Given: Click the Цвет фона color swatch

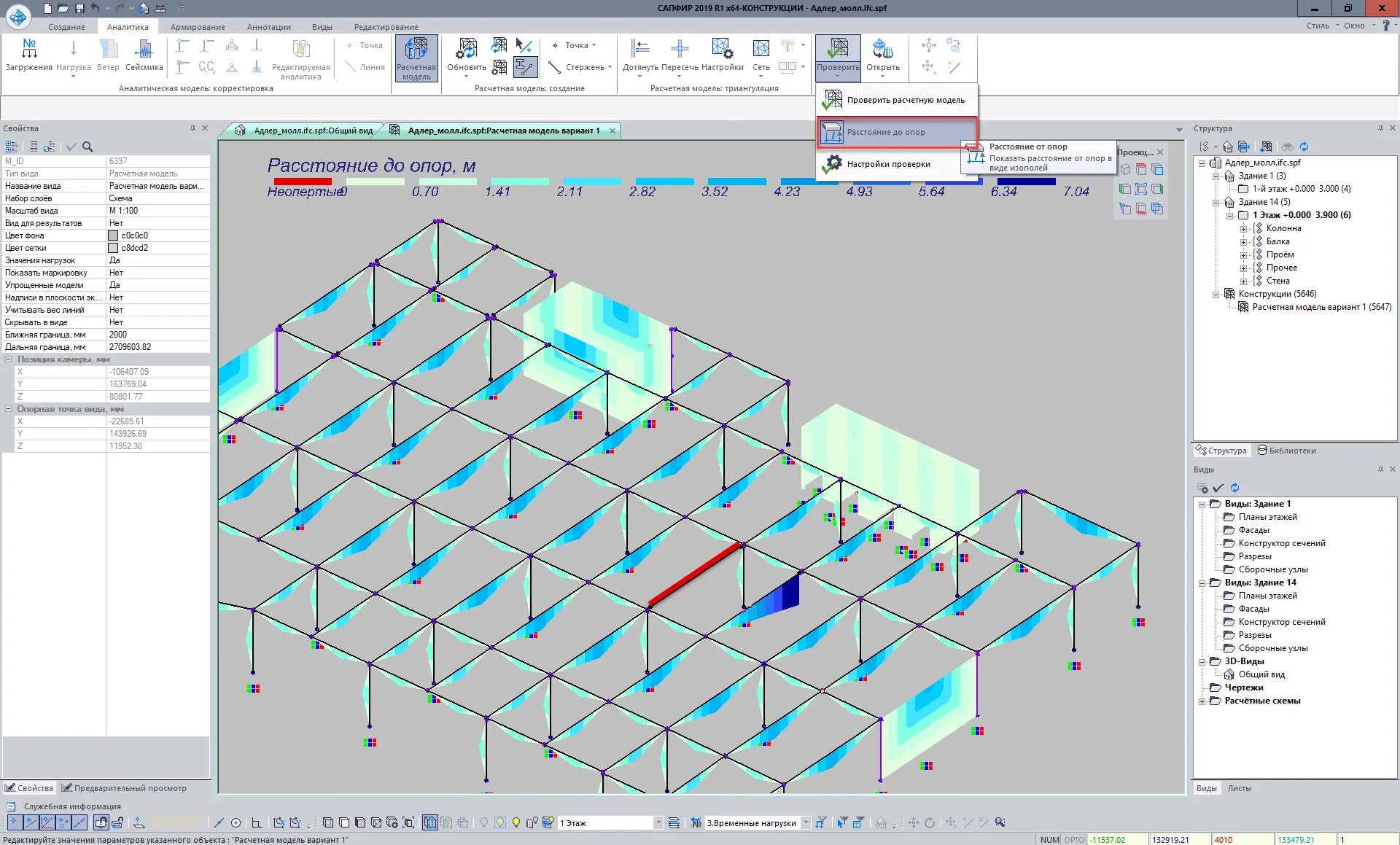Looking at the screenshot, I should click(113, 235).
